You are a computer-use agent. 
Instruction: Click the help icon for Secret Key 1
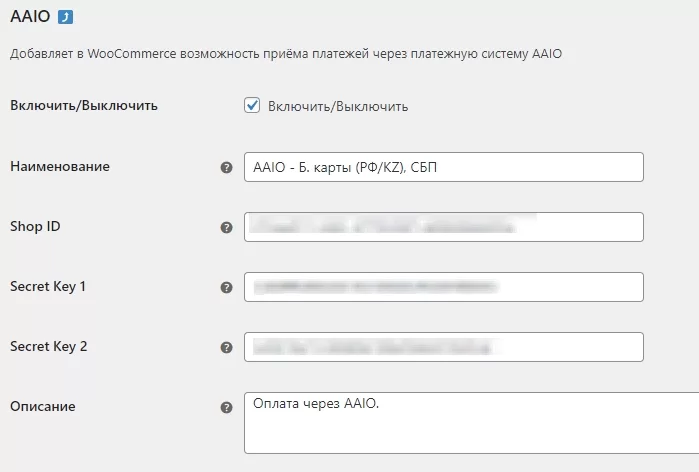pyautogui.click(x=226, y=287)
